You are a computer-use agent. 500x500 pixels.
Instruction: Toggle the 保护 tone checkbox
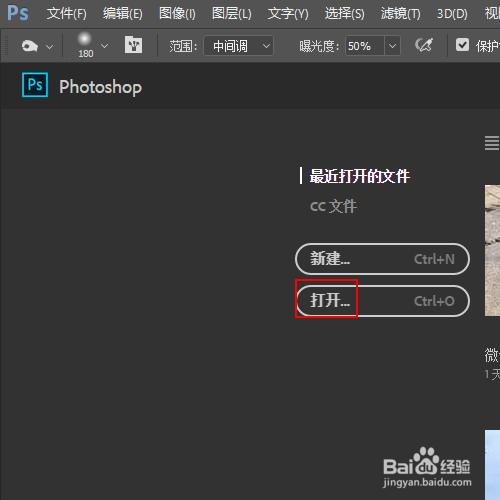point(462,45)
